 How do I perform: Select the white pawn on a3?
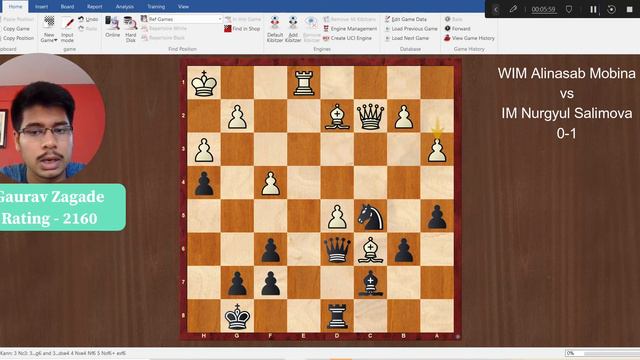pyautogui.click(x=437, y=150)
